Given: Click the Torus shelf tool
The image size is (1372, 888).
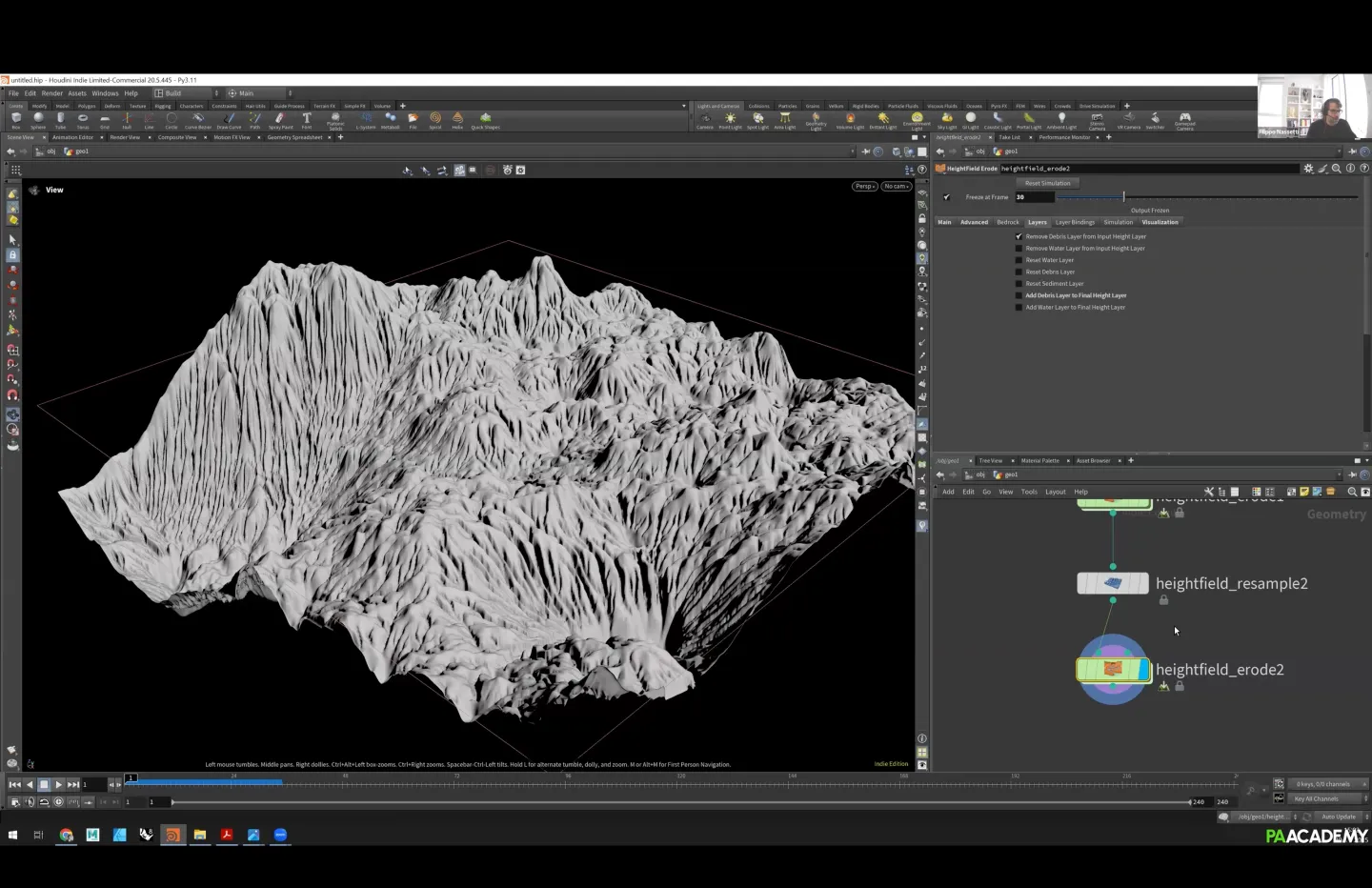Looking at the screenshot, I should point(83,119).
